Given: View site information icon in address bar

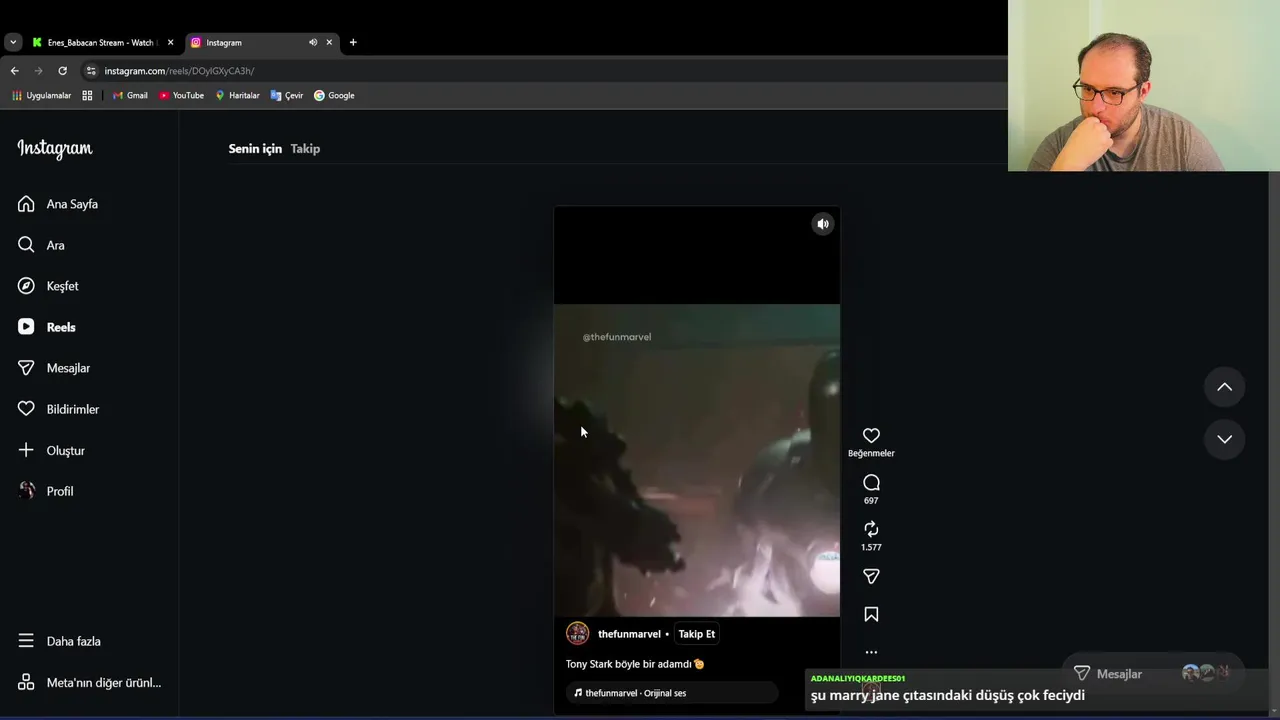Looking at the screenshot, I should point(91,71).
